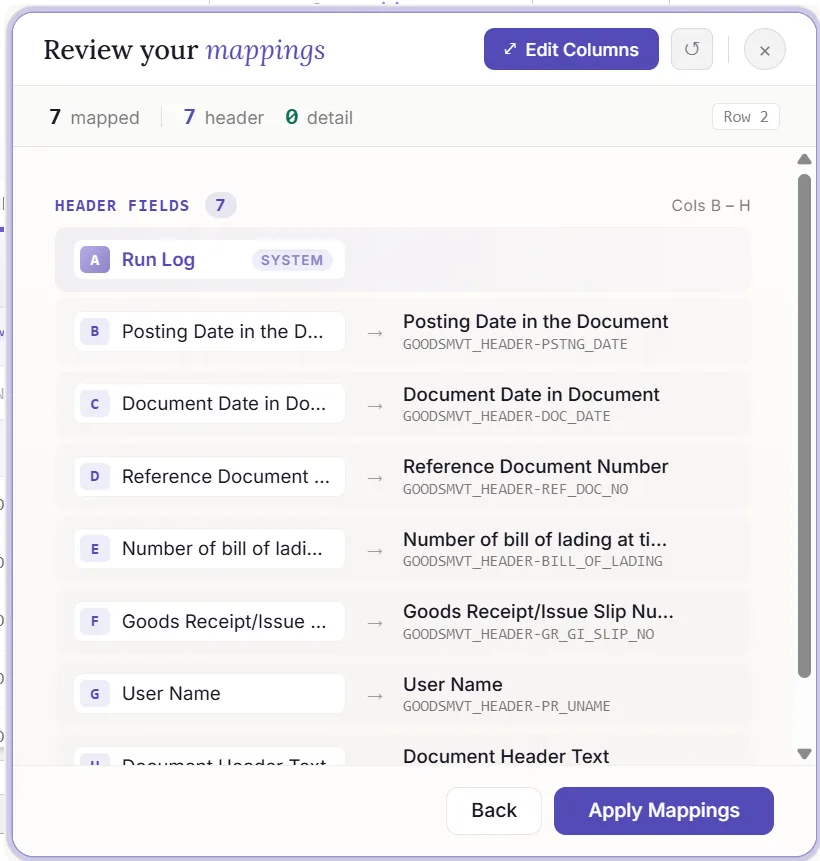Viewport: 820px width, 861px height.
Task: Click the reset mappings circular arrow icon
Action: click(691, 49)
